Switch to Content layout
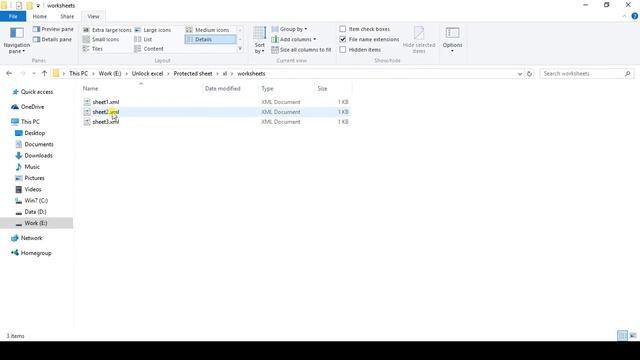 tap(149, 49)
